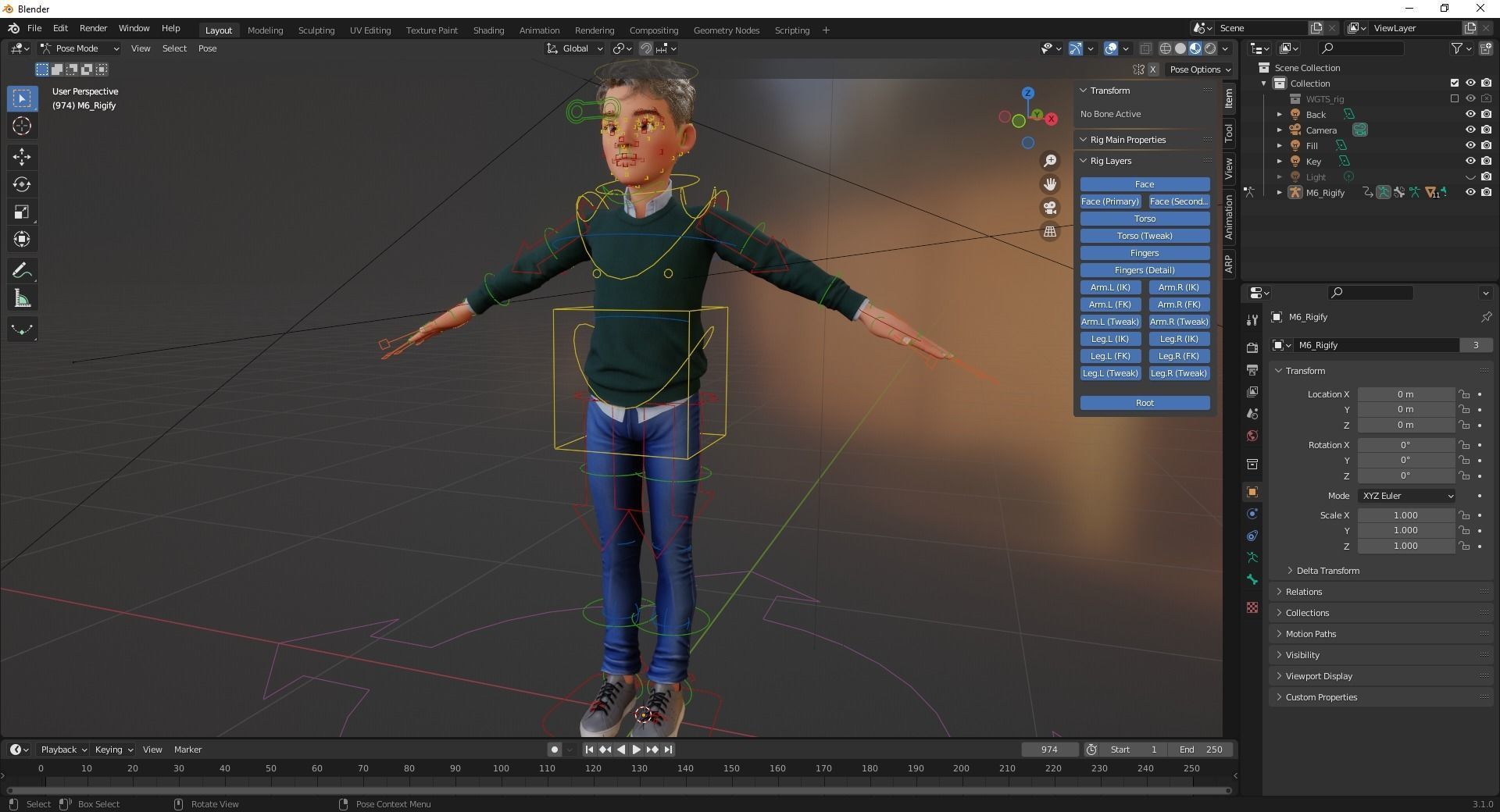Pick the Scale tool

coord(22,212)
